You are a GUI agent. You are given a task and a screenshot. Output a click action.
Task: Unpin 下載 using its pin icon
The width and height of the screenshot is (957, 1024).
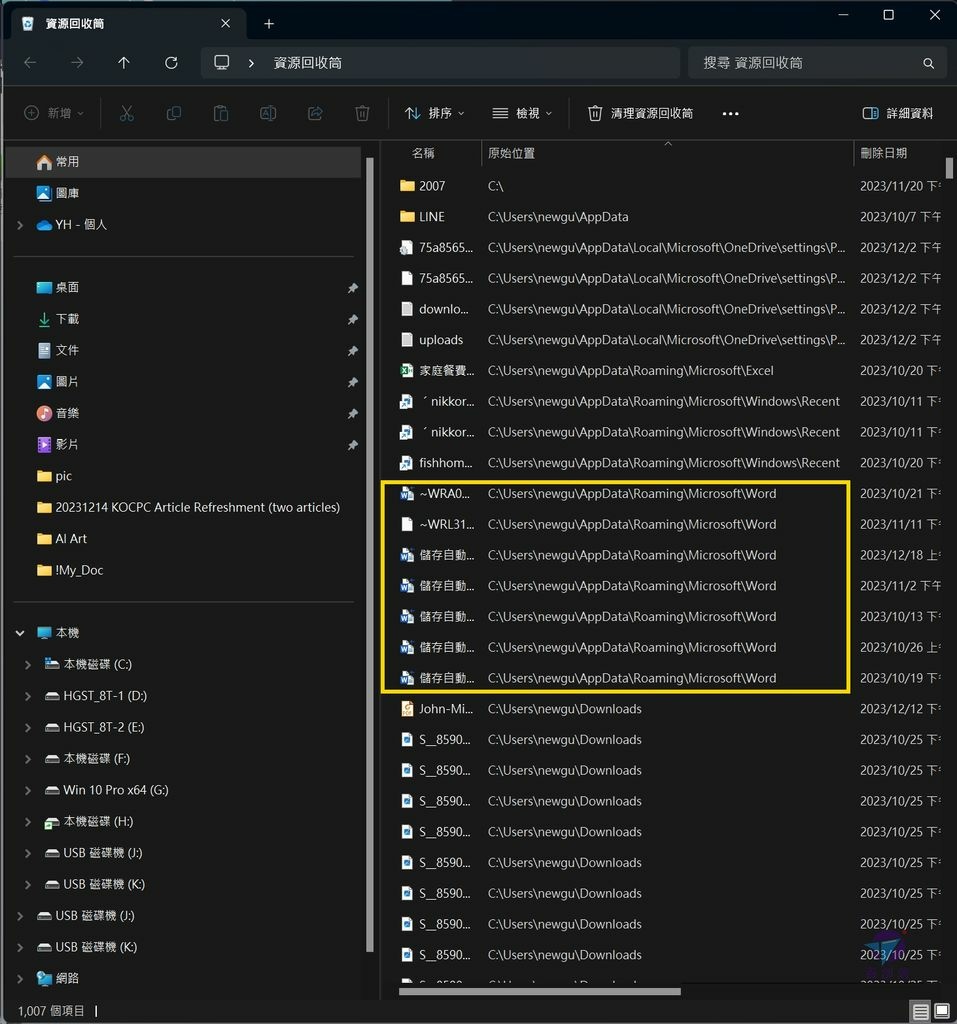(353, 319)
